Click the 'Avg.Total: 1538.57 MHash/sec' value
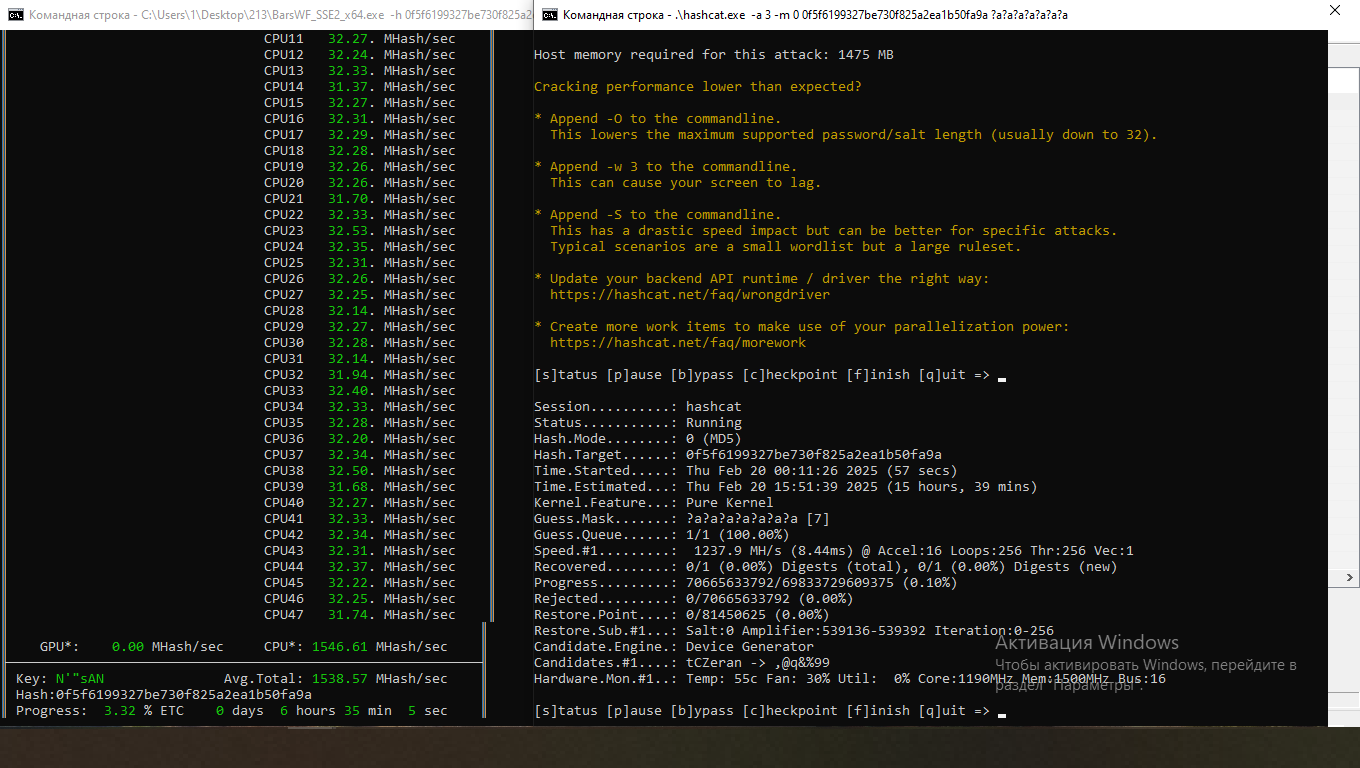 pos(336,679)
